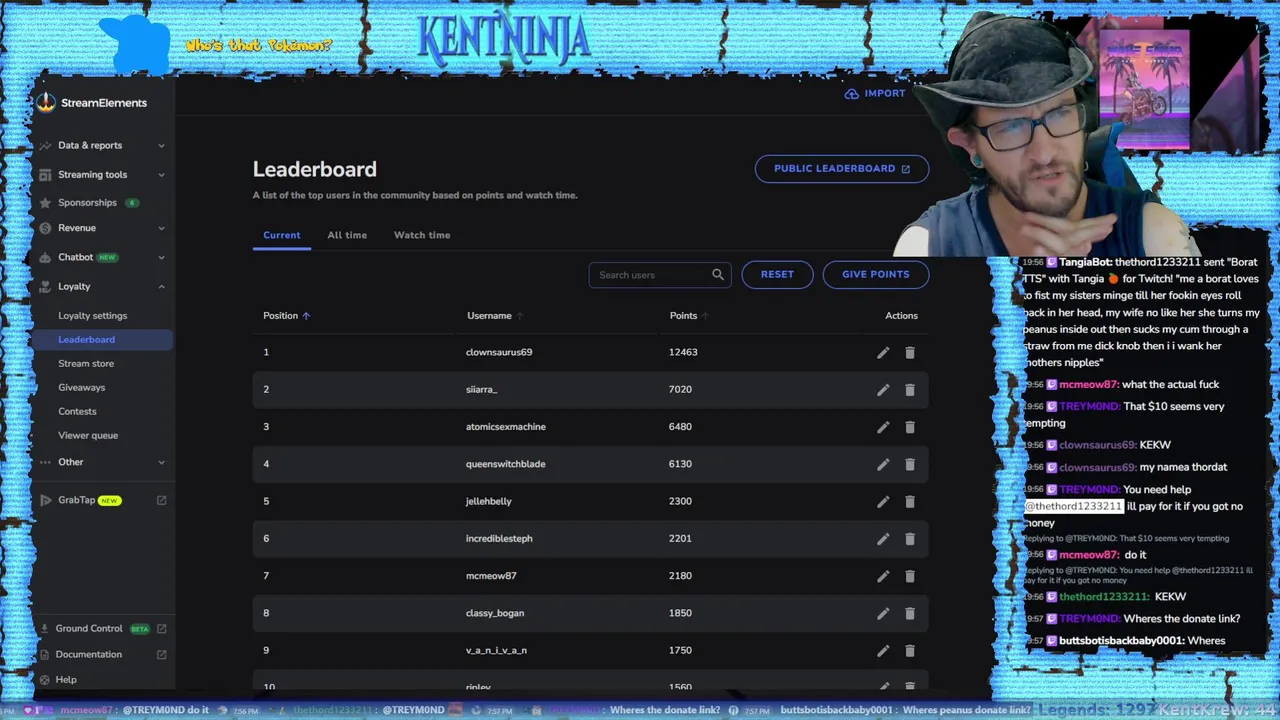Edit siiarra_ entry pencil icon
This screenshot has width=1280, height=720.
(x=883, y=390)
